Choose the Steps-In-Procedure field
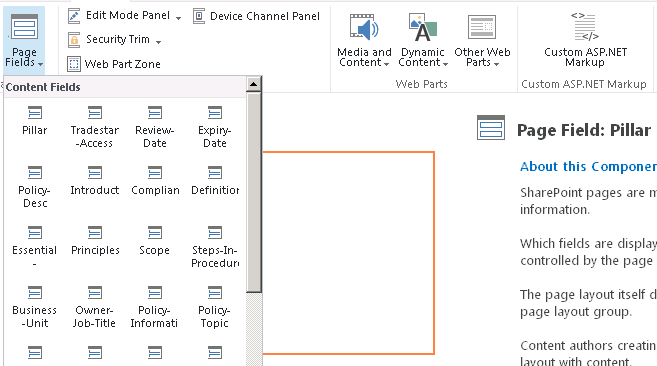657x366 pixels. (x=215, y=247)
